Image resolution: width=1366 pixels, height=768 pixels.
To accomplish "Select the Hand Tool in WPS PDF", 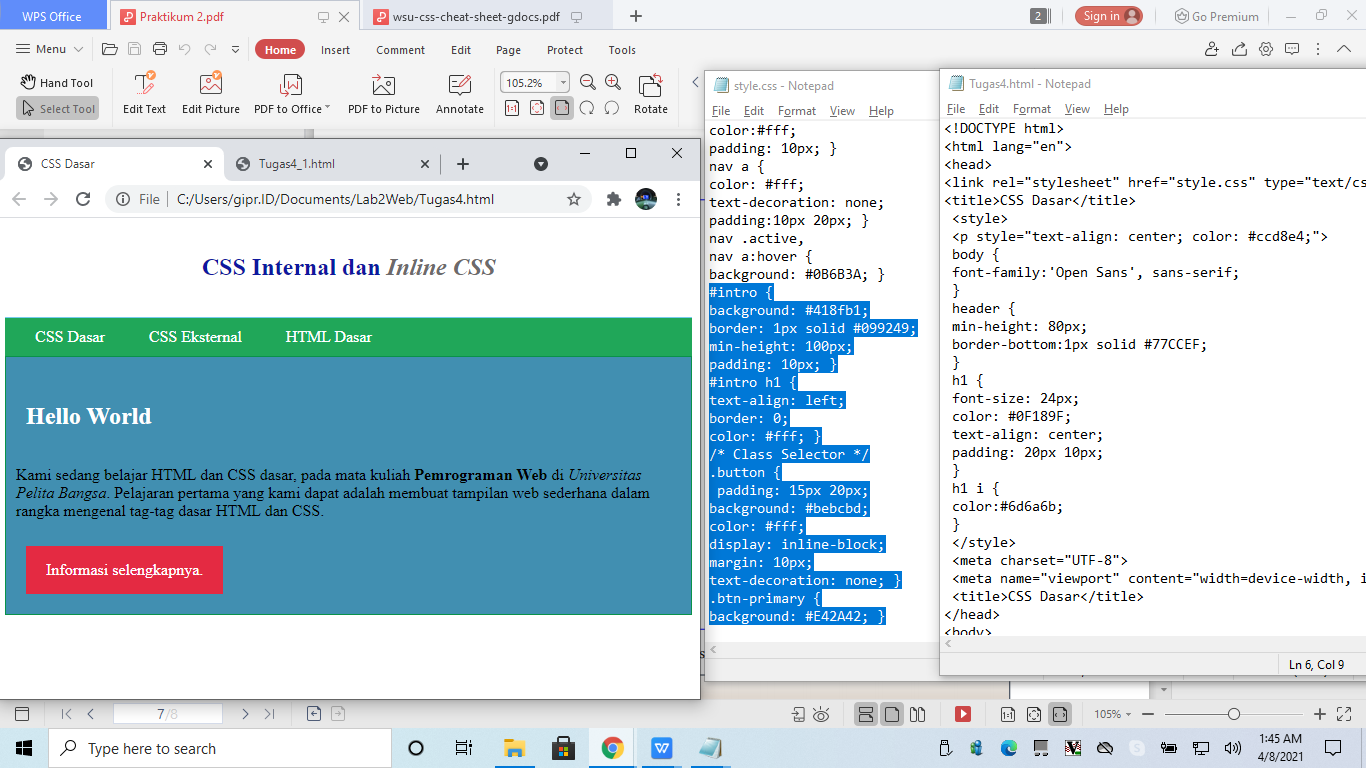I will (x=57, y=82).
